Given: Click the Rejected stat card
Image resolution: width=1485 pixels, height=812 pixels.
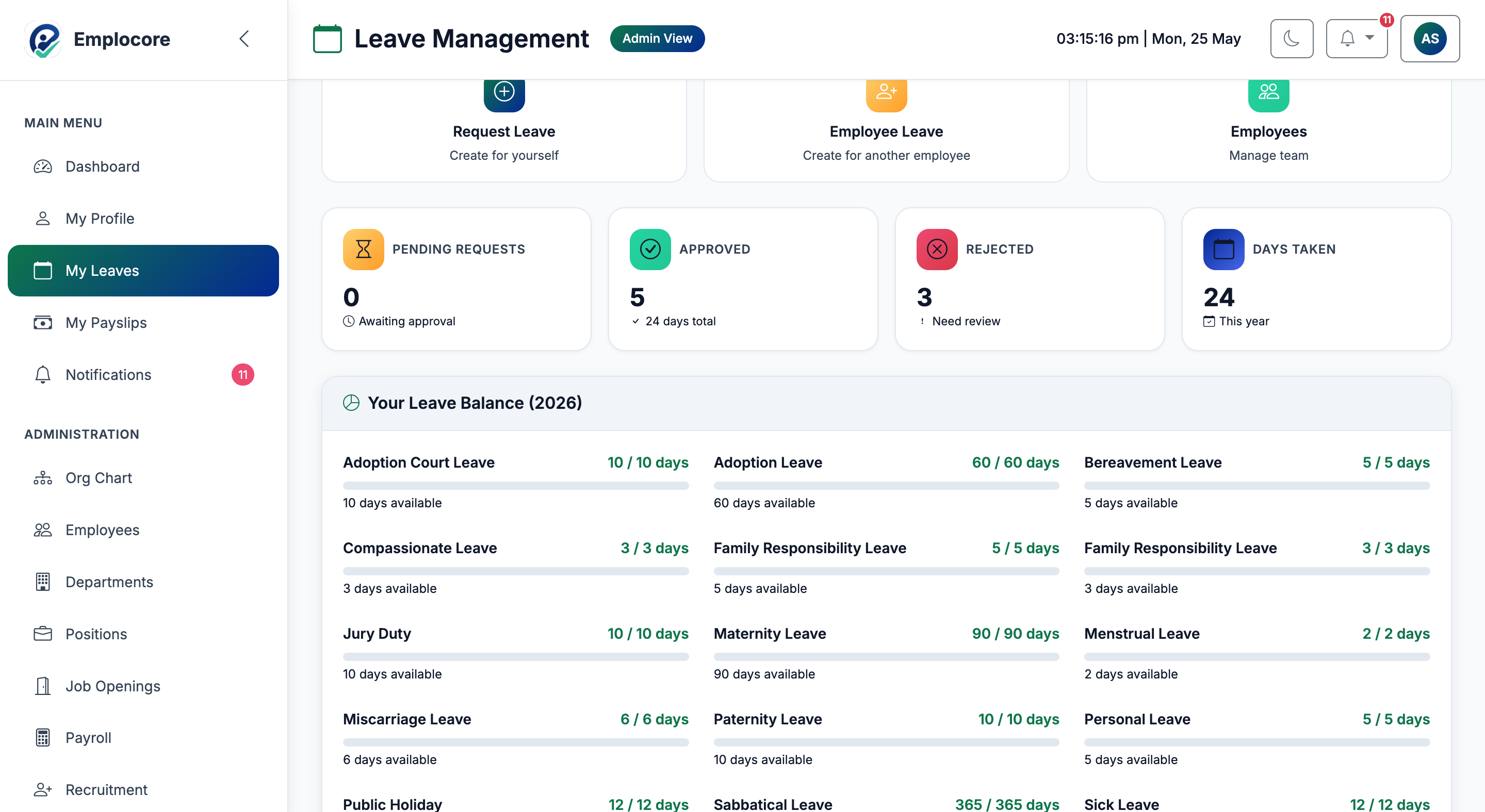Looking at the screenshot, I should (x=1030, y=279).
